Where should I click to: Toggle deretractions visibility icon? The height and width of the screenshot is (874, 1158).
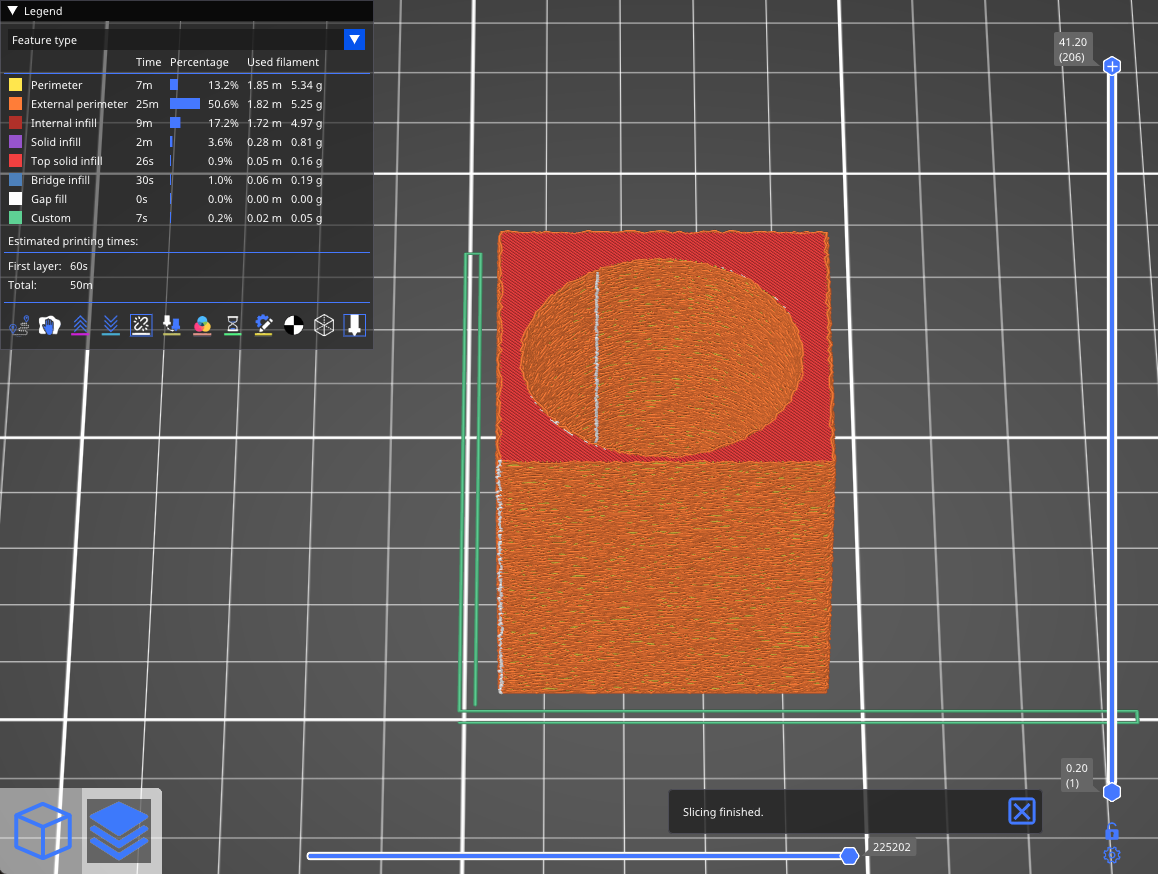111,325
